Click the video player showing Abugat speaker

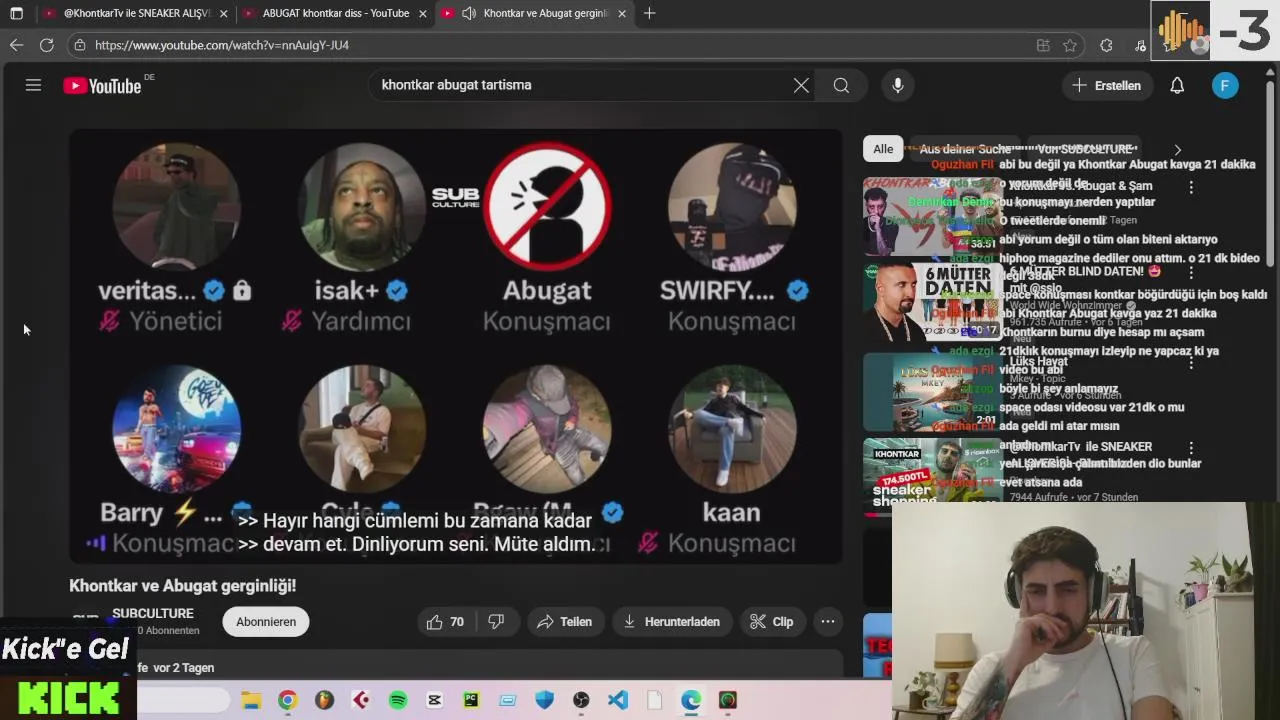(456, 346)
